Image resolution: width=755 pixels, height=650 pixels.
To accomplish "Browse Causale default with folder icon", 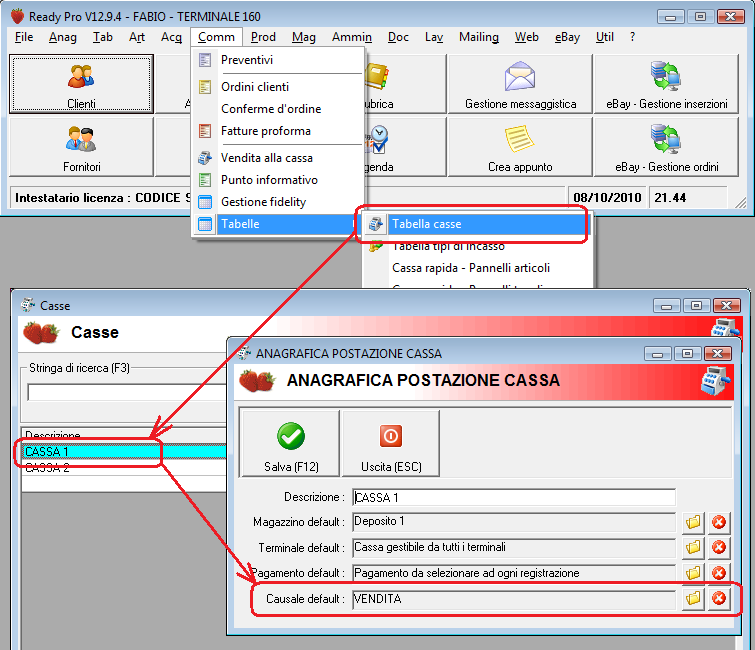I will pos(693,598).
